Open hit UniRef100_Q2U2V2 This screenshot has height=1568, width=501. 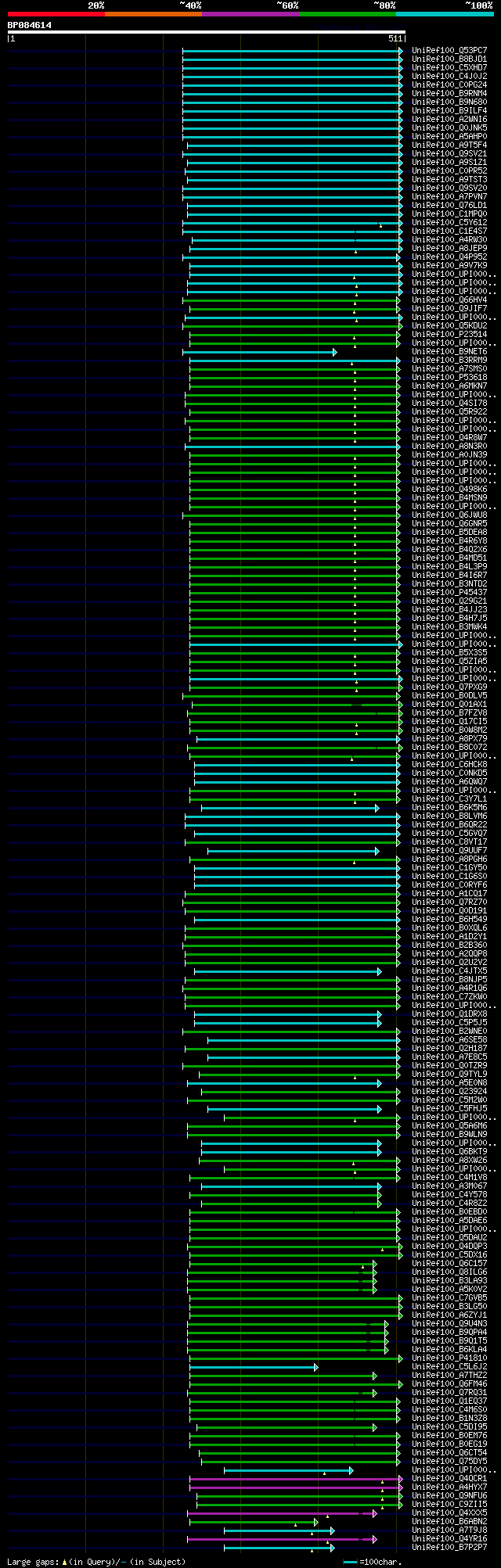pos(449,963)
